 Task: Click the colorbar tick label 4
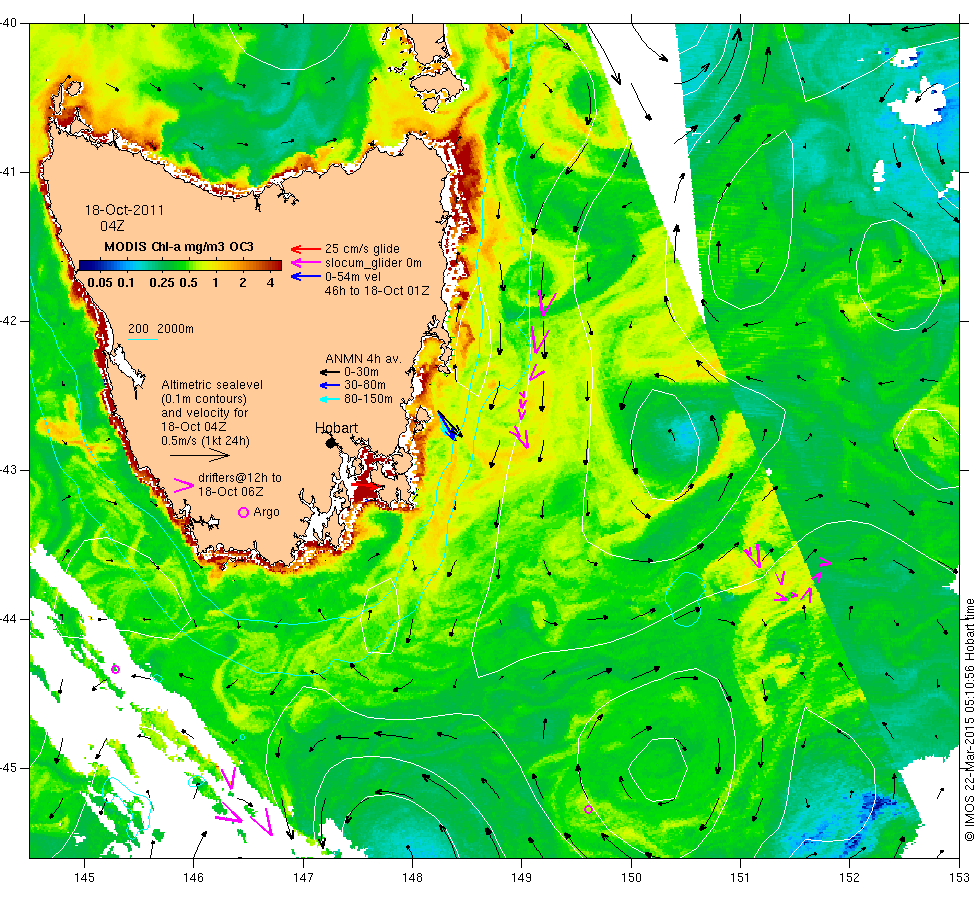pos(271,282)
